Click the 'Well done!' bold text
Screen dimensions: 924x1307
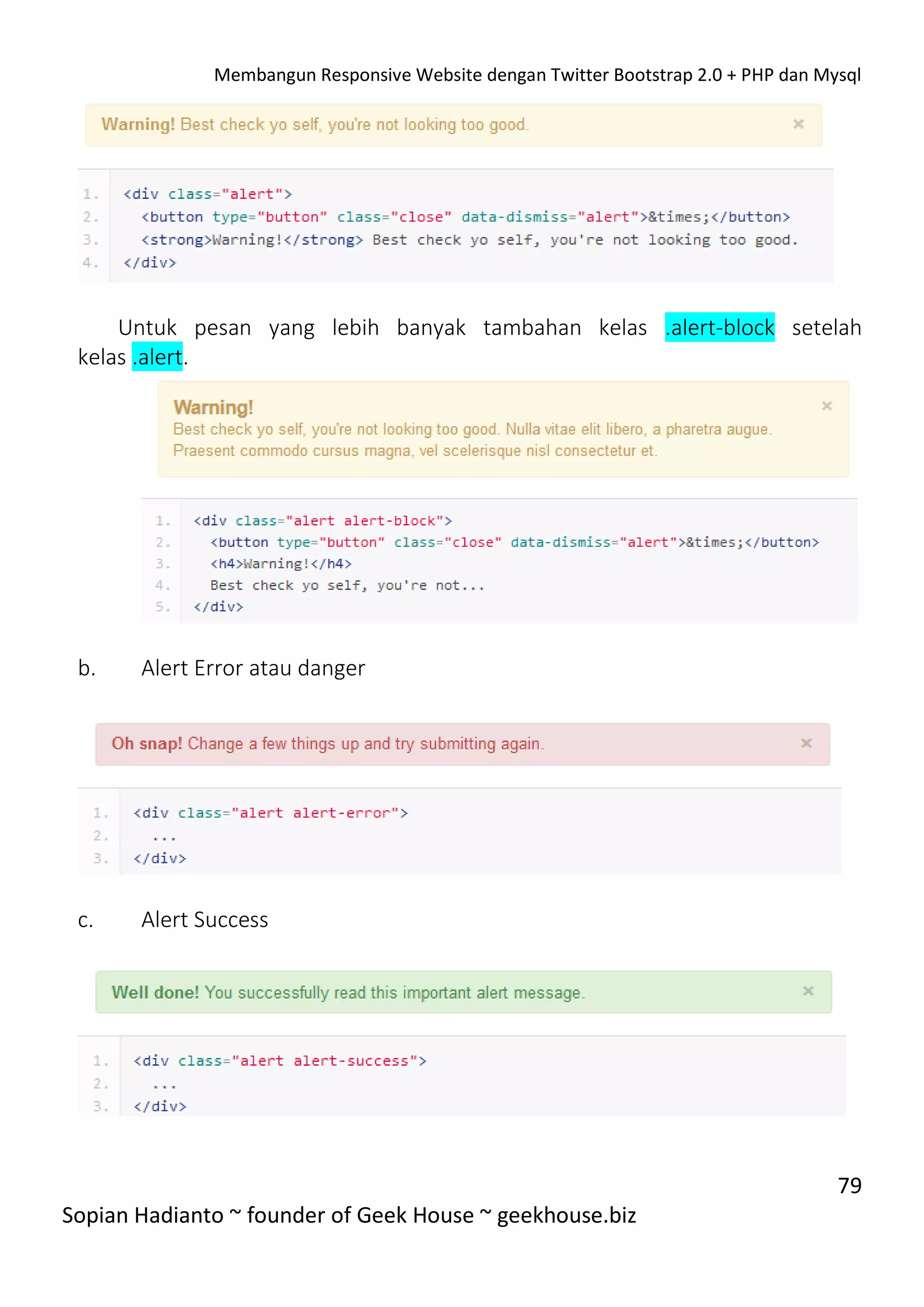(155, 992)
